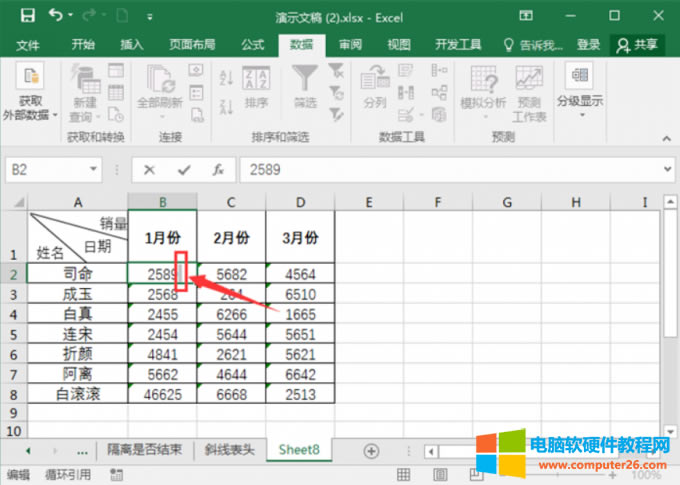Screen dimensions: 680x485
Task: Select cell containing 46625
Action: 162,394
